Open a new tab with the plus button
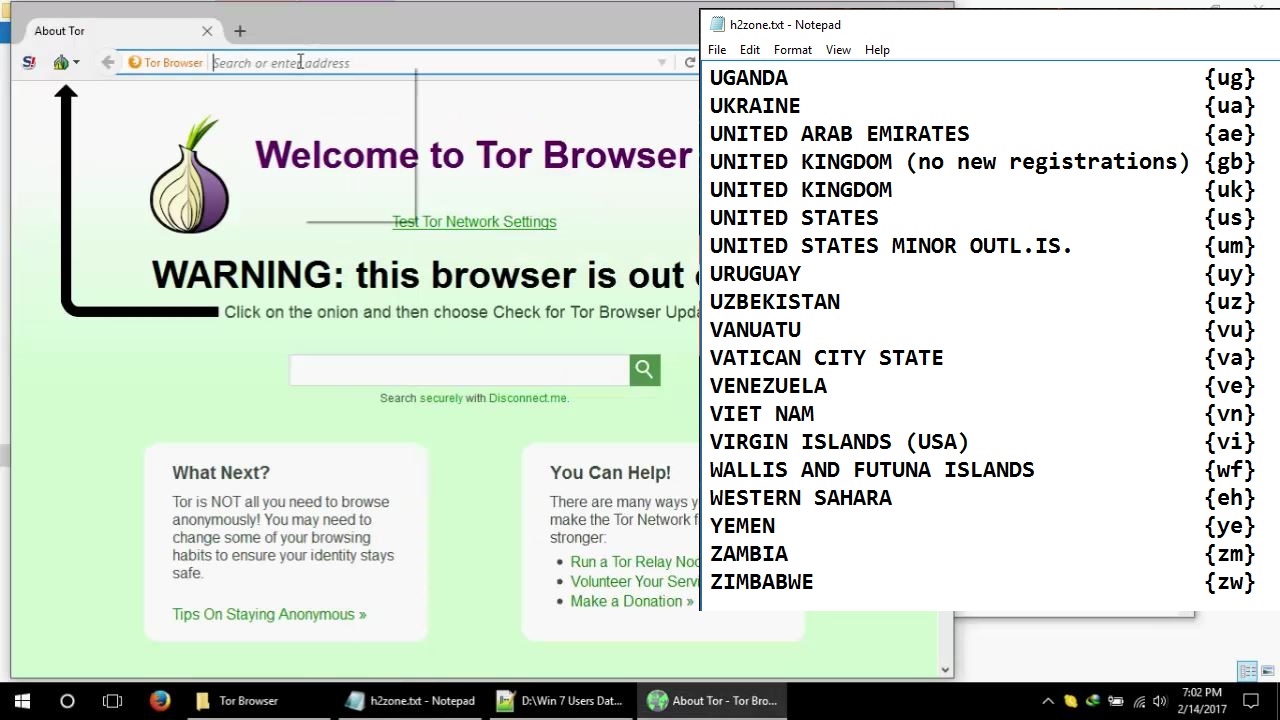The width and height of the screenshot is (1280, 720). tap(240, 31)
